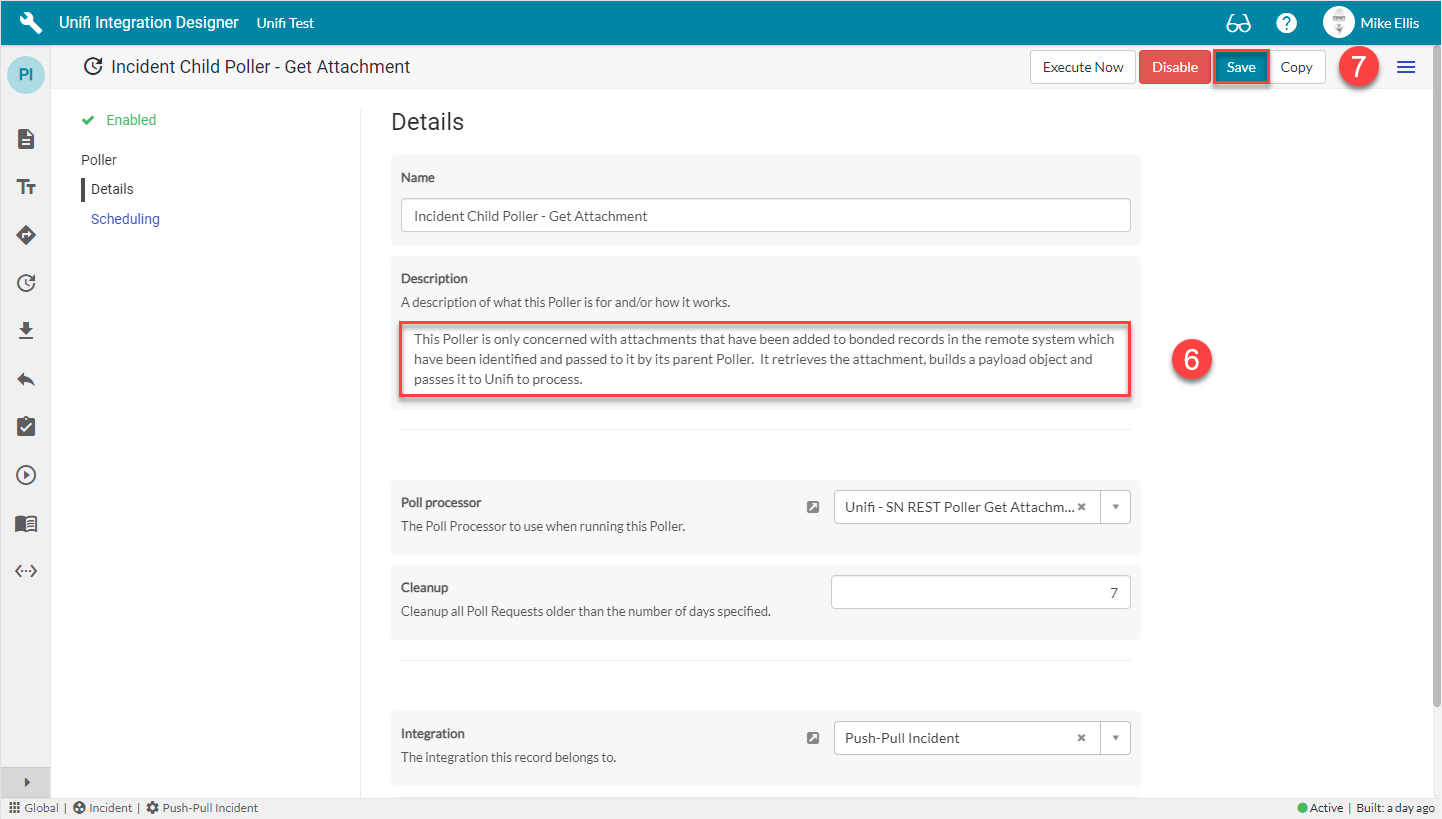Expand the Integration selection dropdown

click(x=1114, y=737)
